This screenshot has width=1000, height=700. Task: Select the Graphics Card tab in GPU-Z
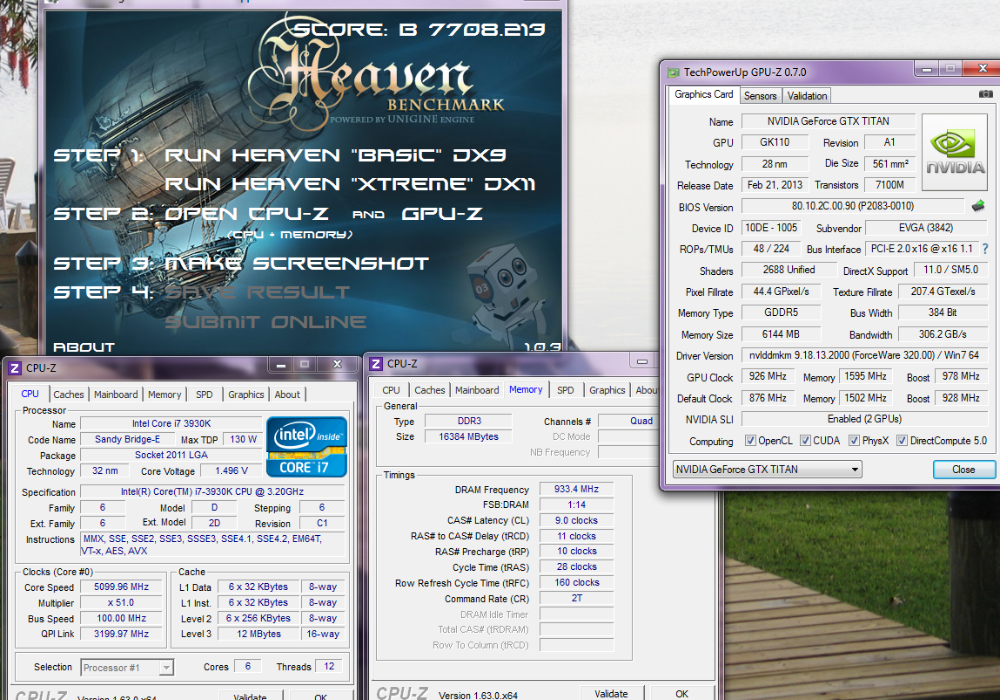[x=703, y=94]
